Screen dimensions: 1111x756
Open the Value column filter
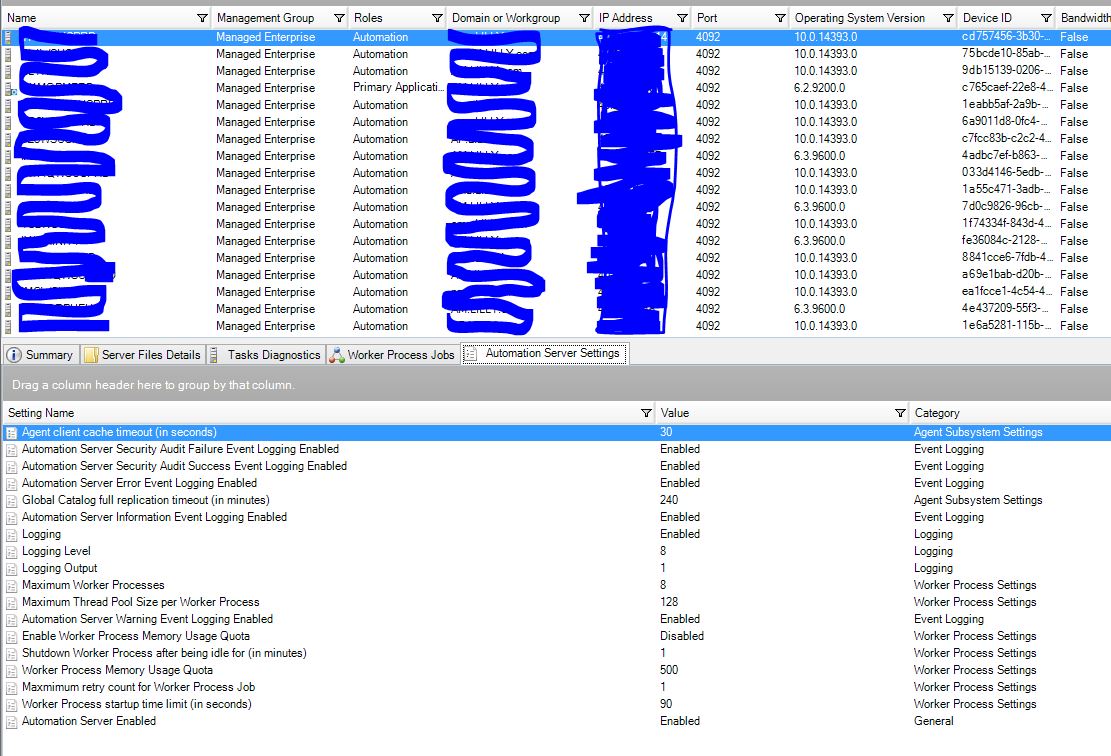tap(900, 413)
